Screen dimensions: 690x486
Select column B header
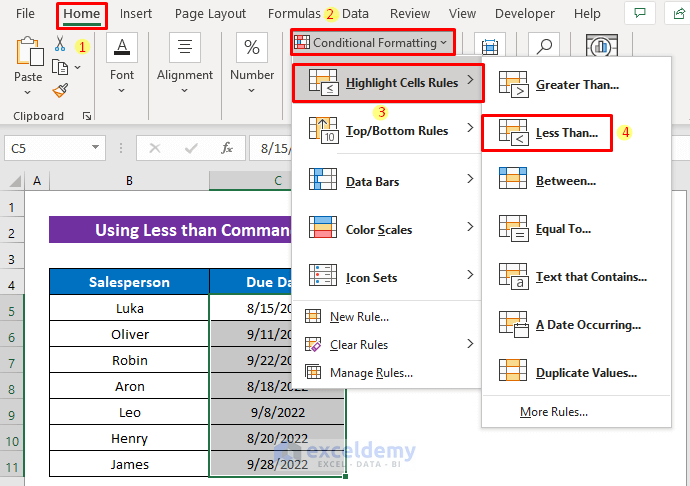[x=129, y=181]
